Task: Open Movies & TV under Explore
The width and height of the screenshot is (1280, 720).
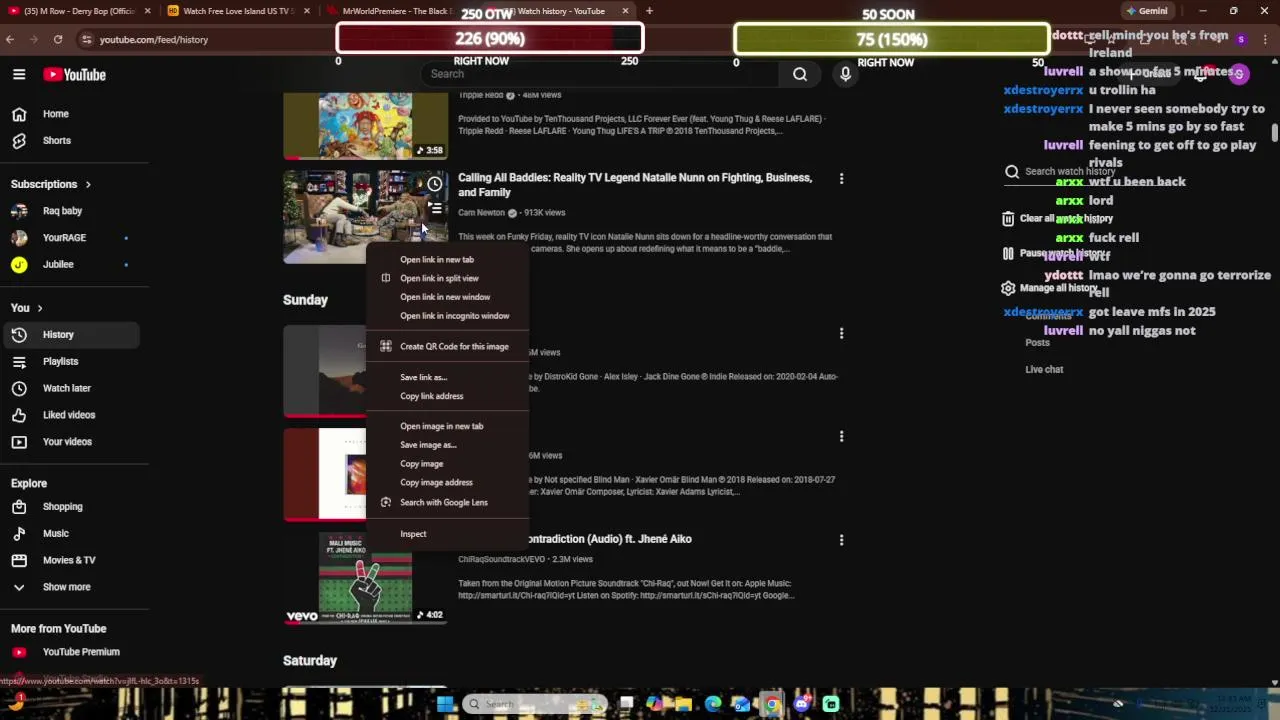Action: 70,561
